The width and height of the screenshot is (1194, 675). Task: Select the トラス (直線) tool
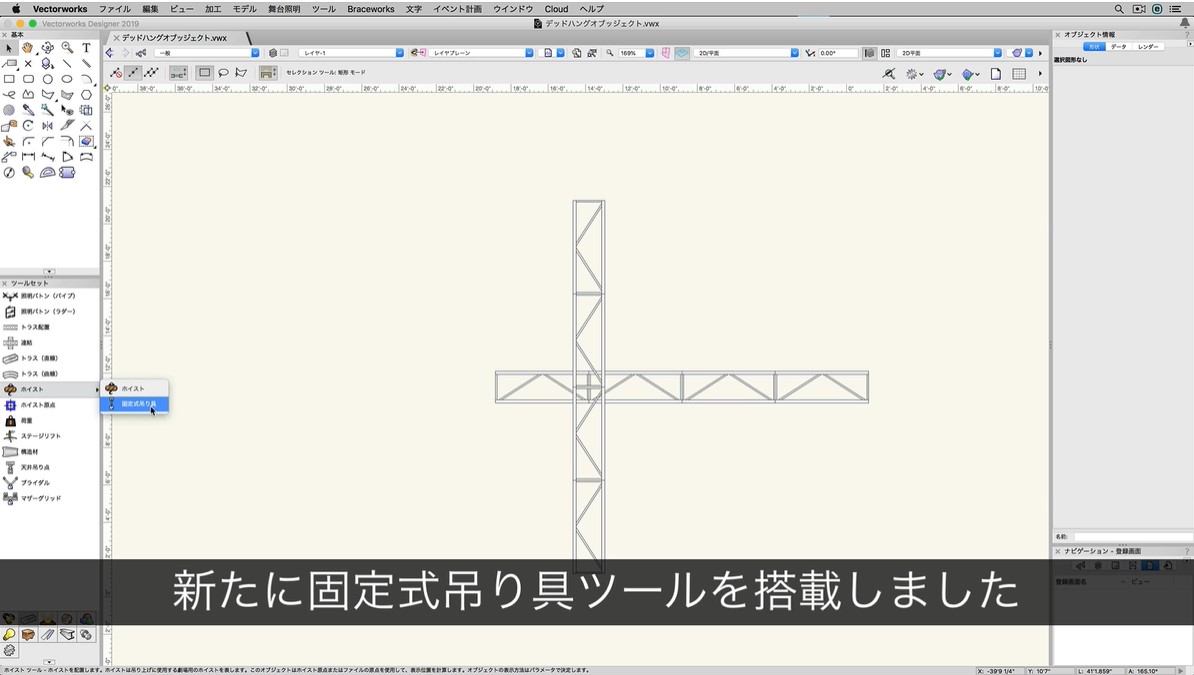coord(38,358)
